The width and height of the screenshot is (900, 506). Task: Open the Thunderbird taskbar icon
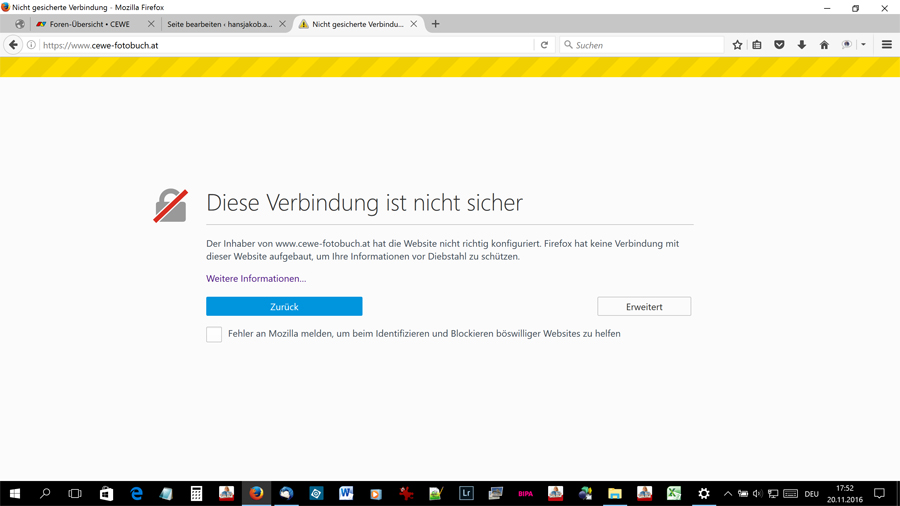pos(286,493)
